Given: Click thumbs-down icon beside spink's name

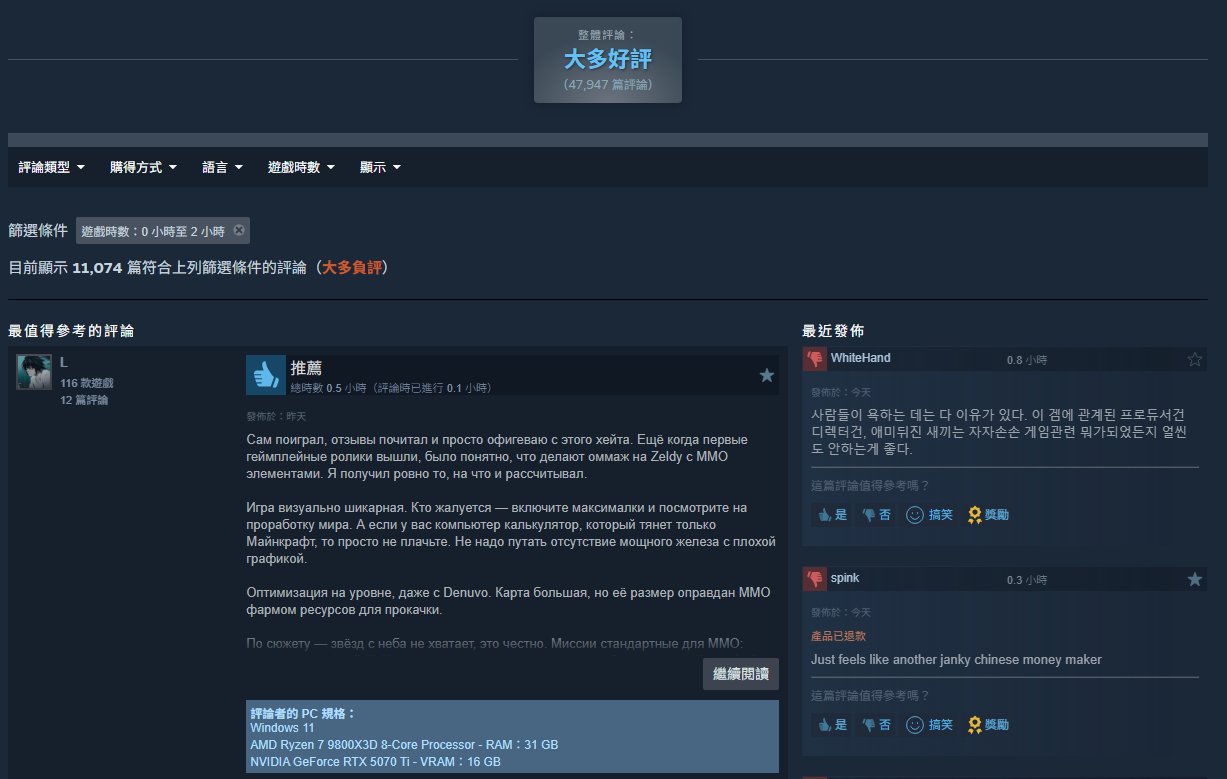Looking at the screenshot, I should click(815, 579).
